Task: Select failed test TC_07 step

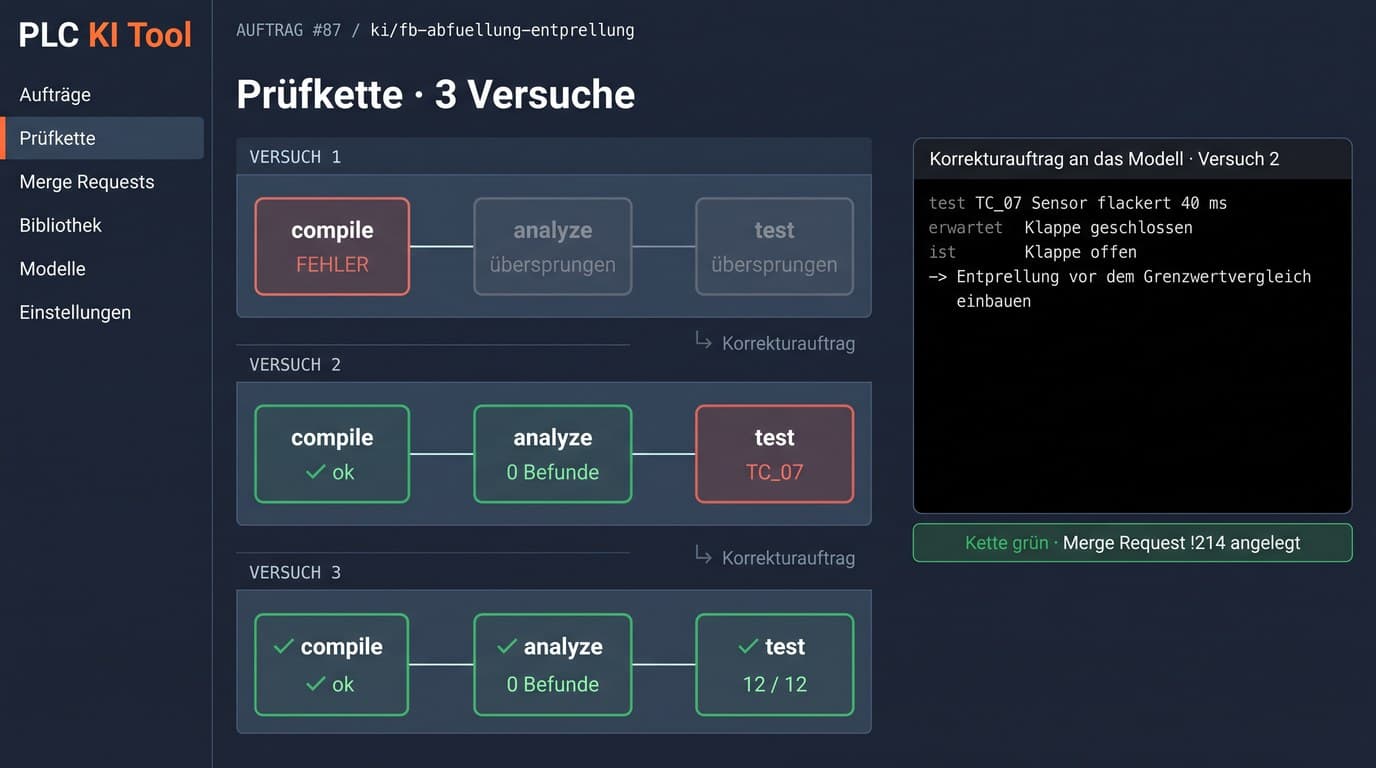Action: click(x=775, y=454)
